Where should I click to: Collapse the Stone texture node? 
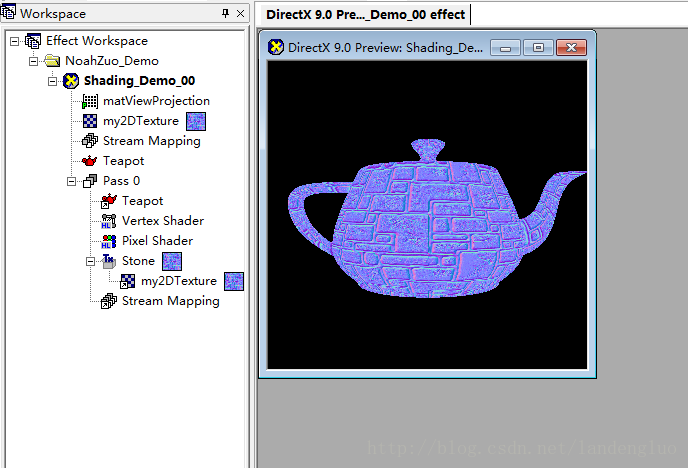click(x=90, y=261)
